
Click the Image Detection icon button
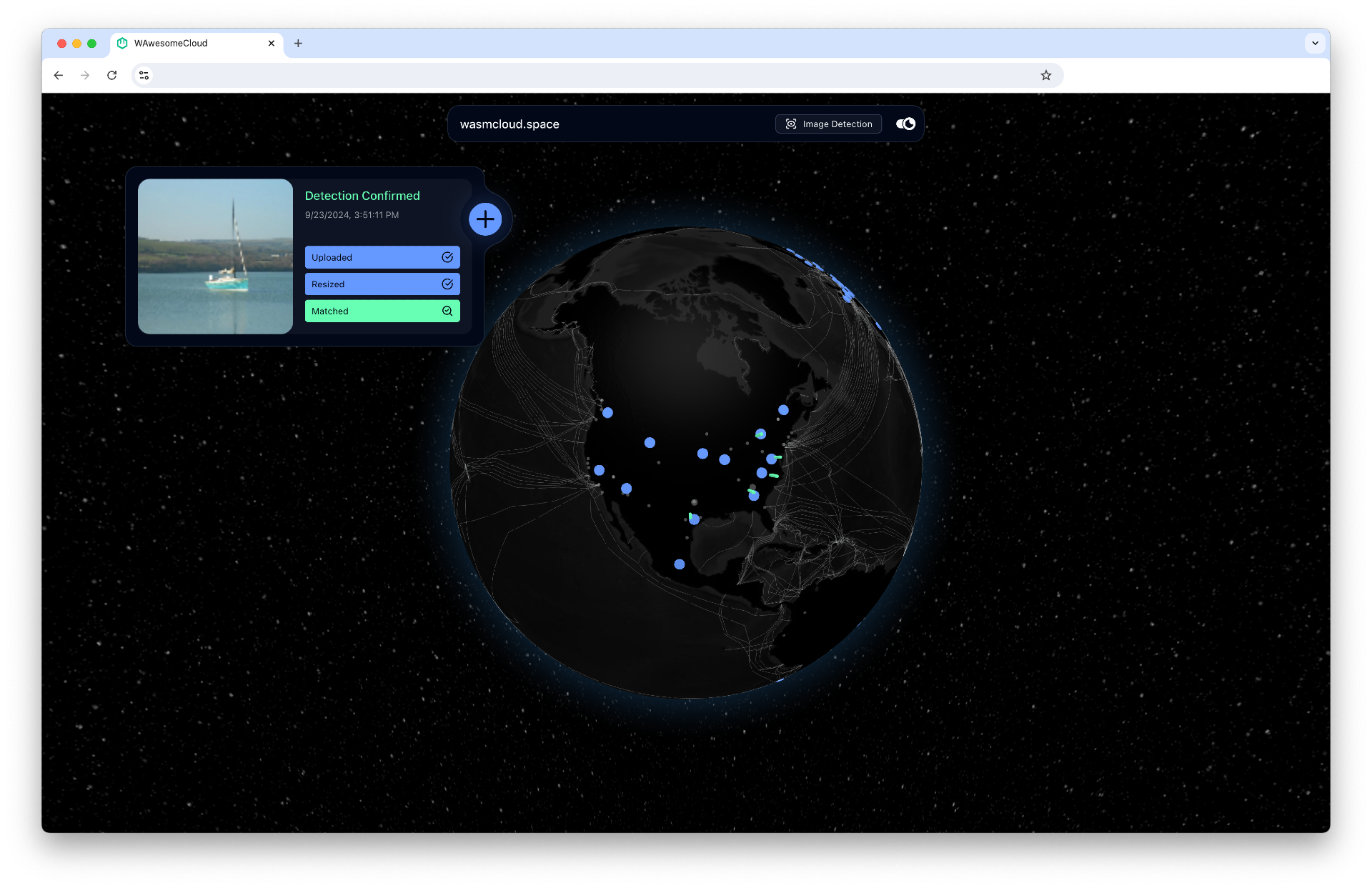(x=791, y=124)
